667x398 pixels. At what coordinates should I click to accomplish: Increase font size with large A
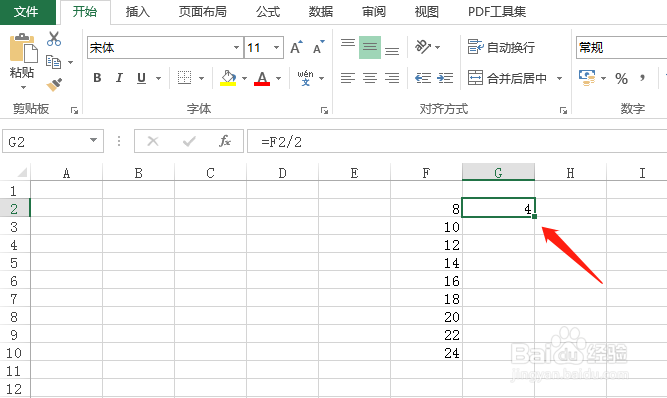[x=296, y=47]
